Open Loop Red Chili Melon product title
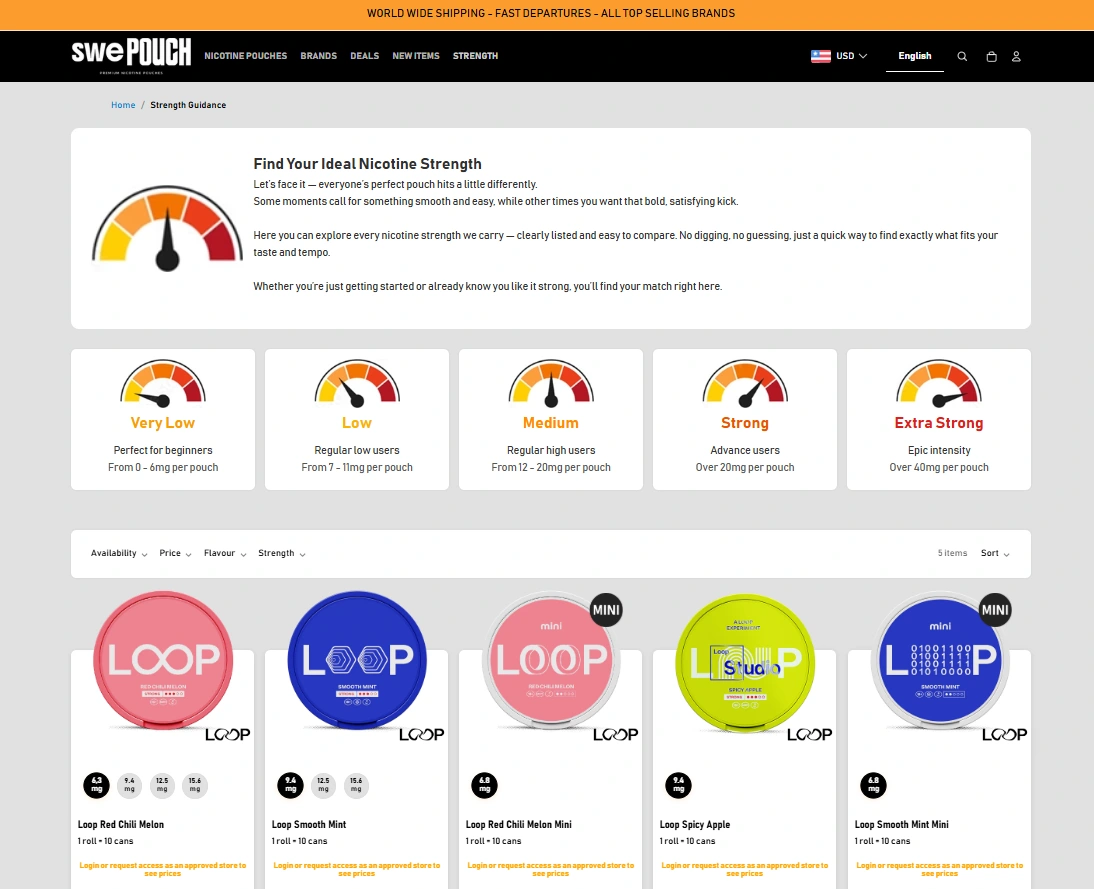1094x889 pixels. click(121, 825)
